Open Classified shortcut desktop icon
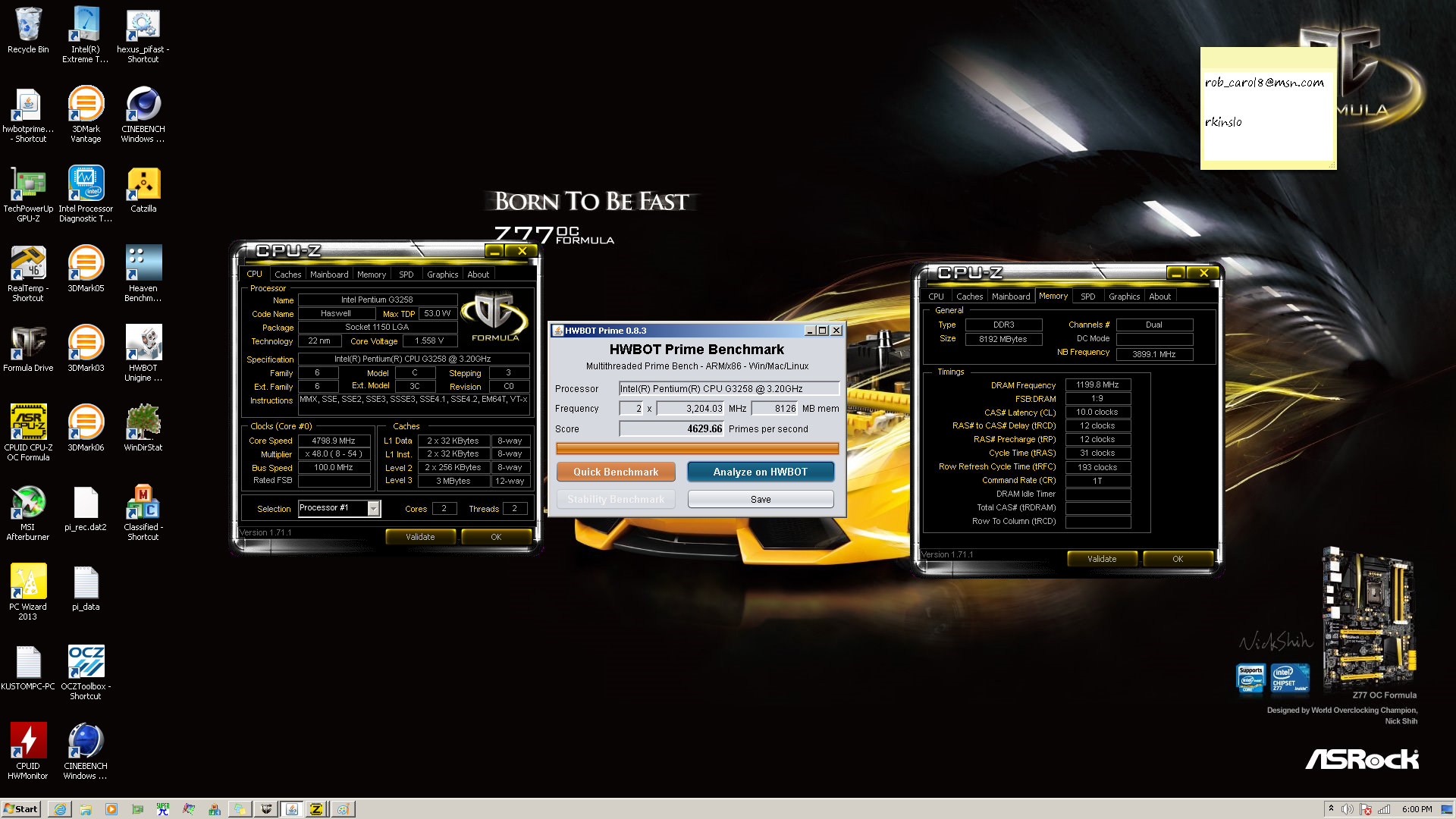The height and width of the screenshot is (819, 1456). pos(143,513)
